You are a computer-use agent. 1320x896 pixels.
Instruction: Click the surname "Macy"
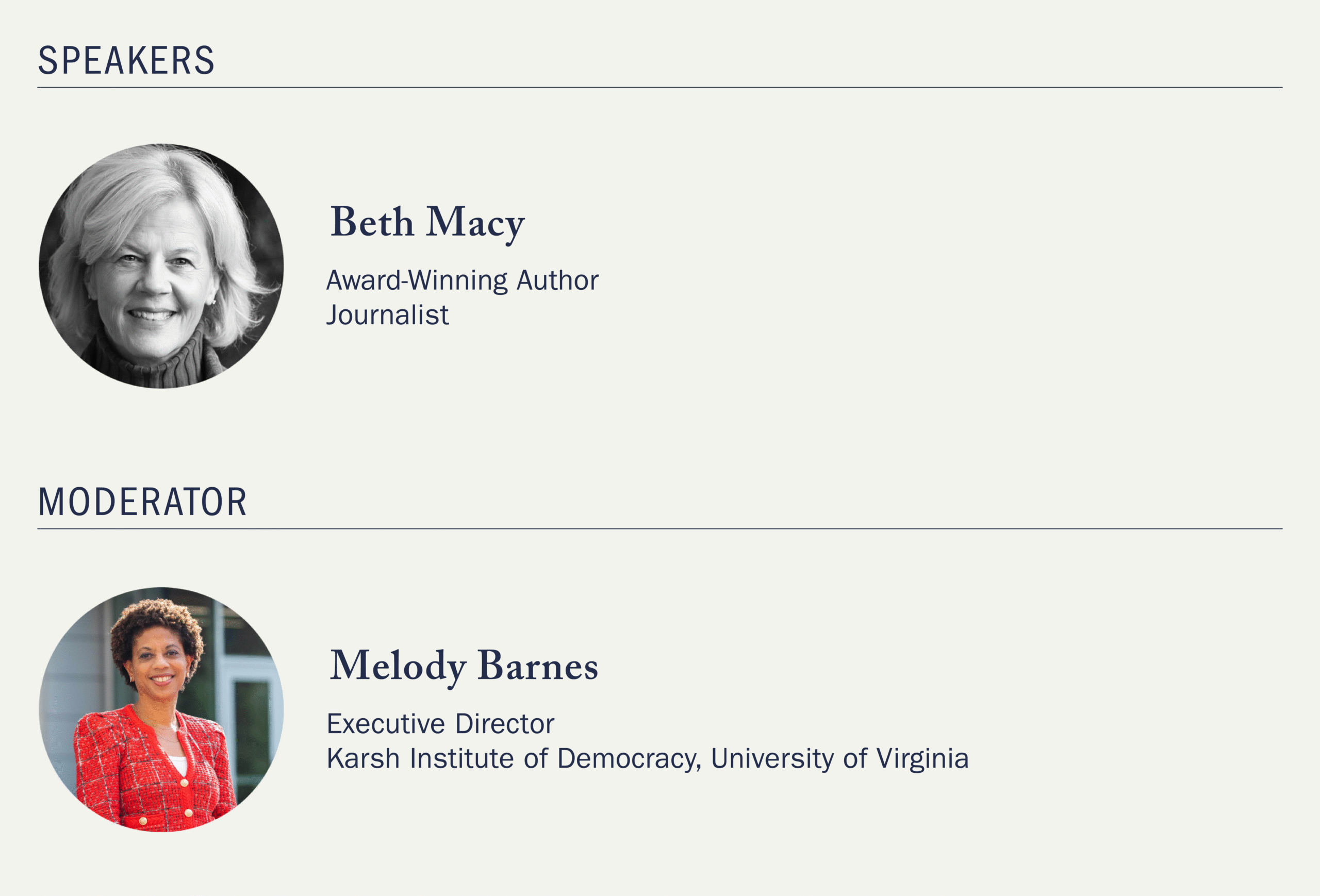(475, 223)
